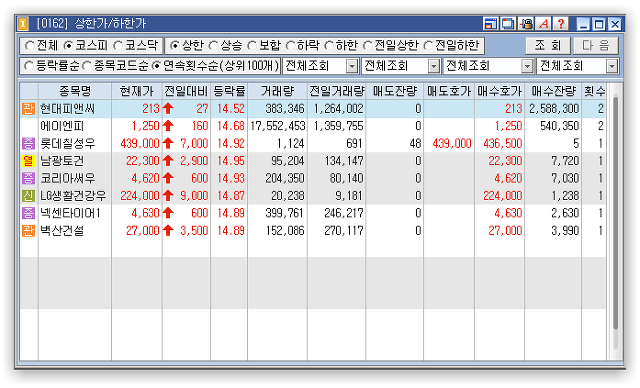Select the 현대피앤씨 stock name
Screen dimensions: 640x388
pyautogui.click(x=68, y=109)
